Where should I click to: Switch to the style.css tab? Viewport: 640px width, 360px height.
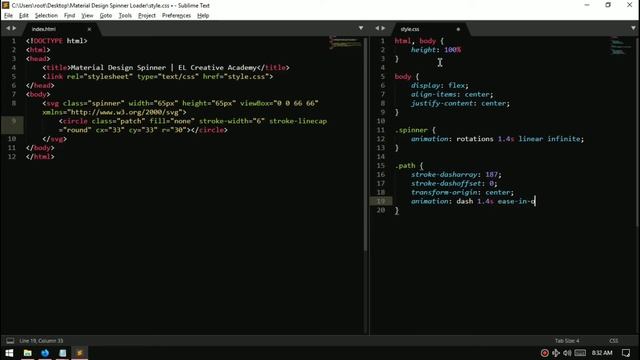tap(410, 29)
